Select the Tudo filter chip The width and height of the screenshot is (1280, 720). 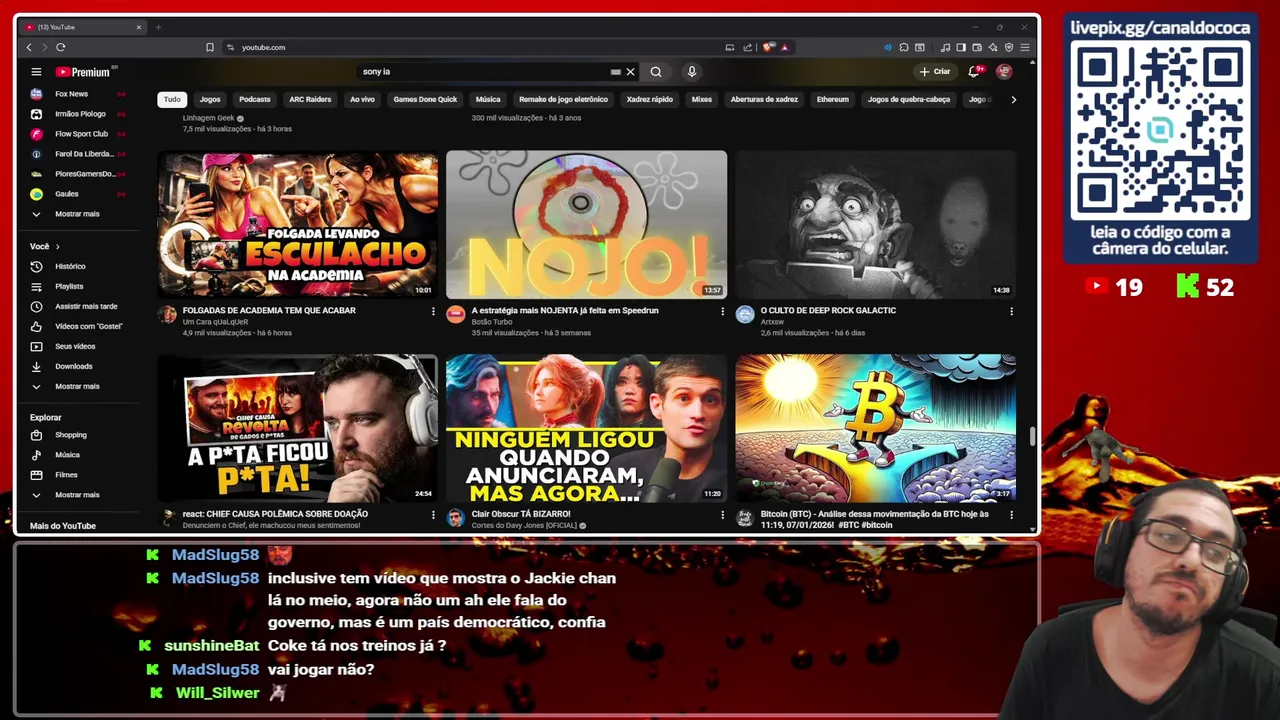click(x=172, y=100)
